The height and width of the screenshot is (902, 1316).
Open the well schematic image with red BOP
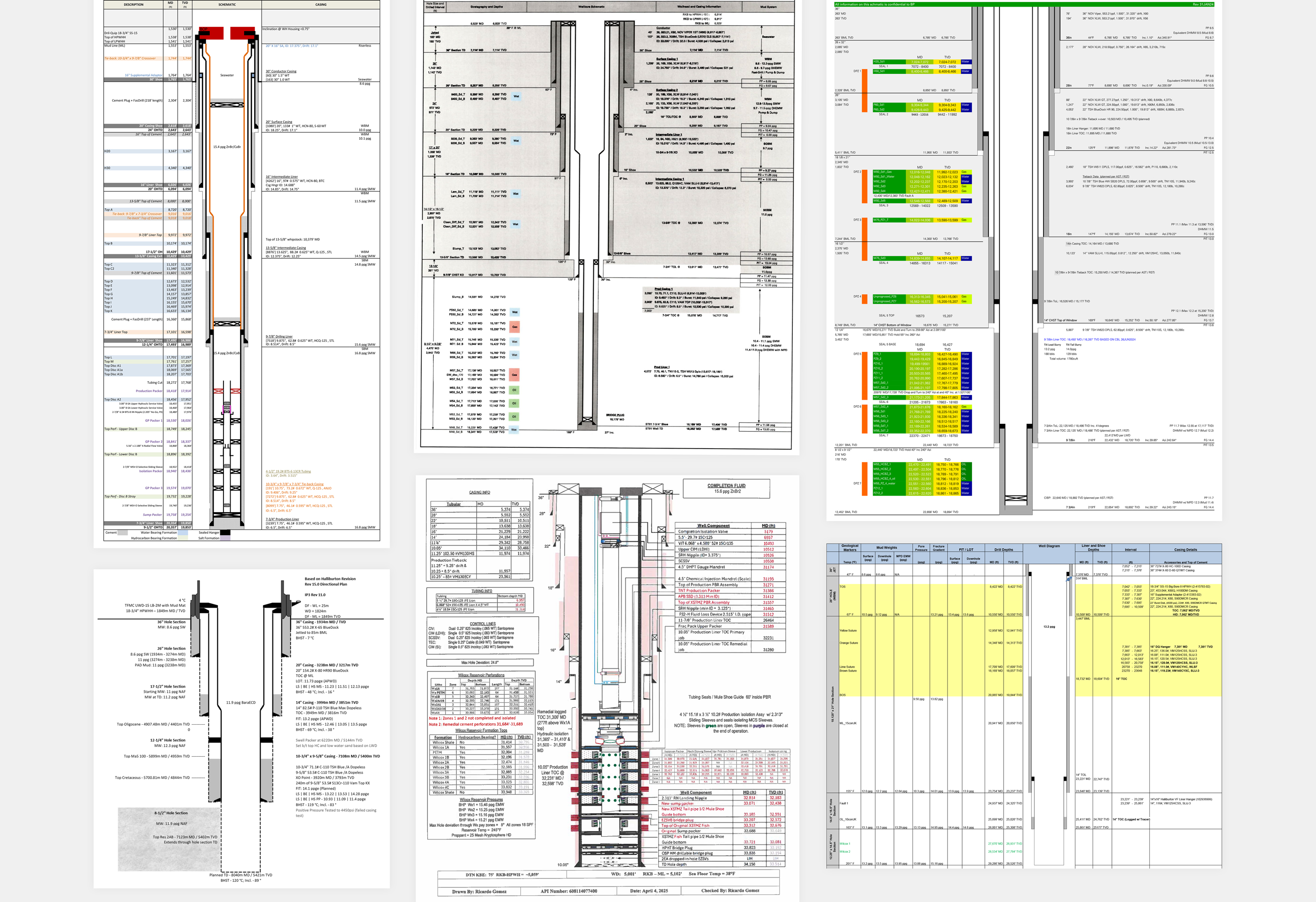pyautogui.click(x=241, y=274)
